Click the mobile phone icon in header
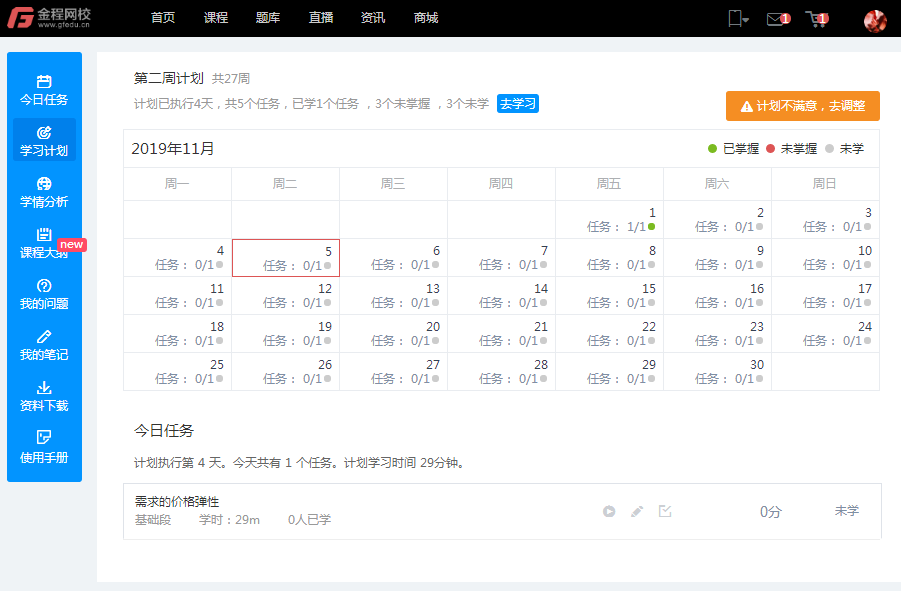 tap(737, 18)
